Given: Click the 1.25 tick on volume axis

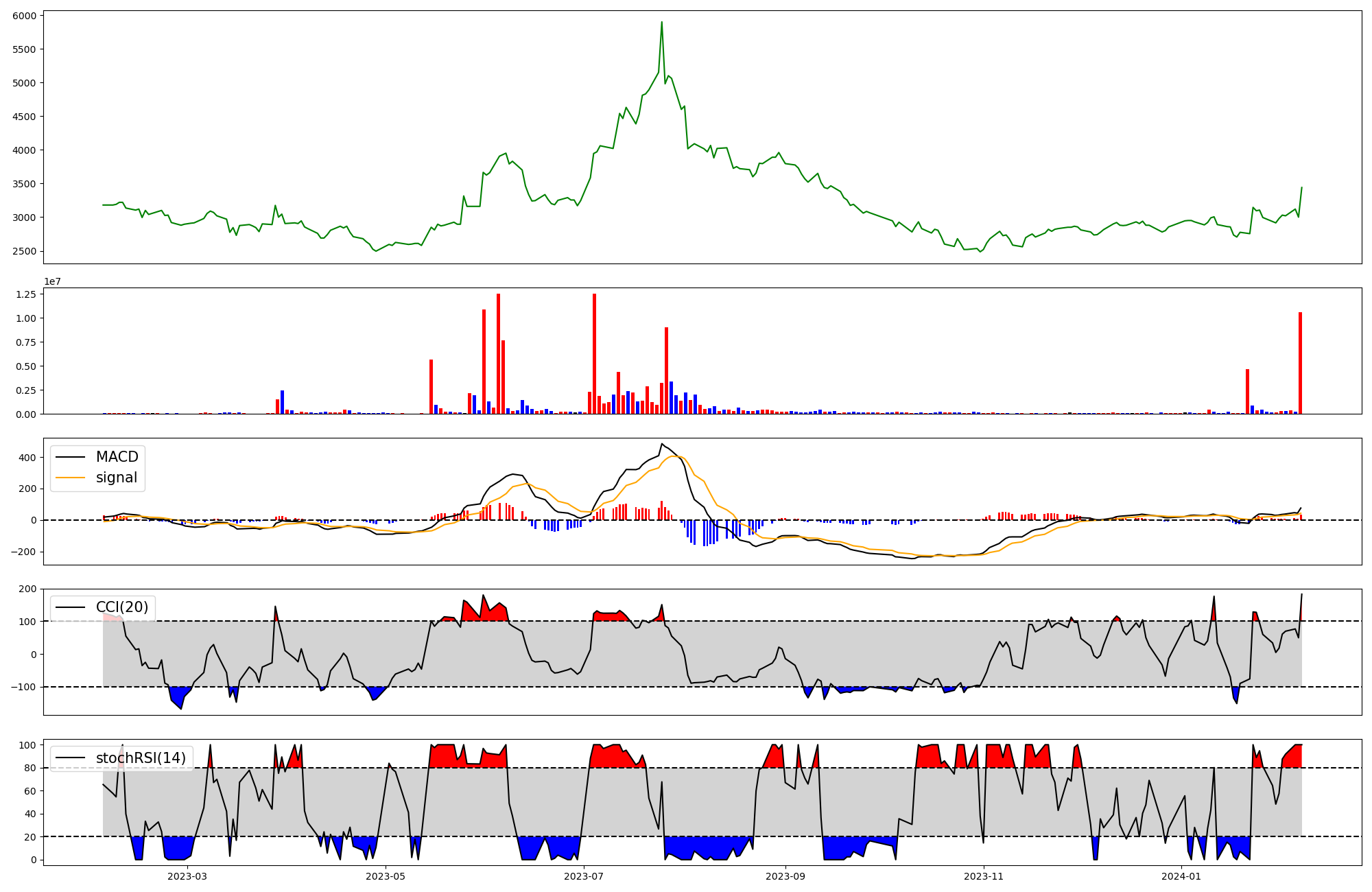Looking at the screenshot, I should pyautogui.click(x=27, y=294).
